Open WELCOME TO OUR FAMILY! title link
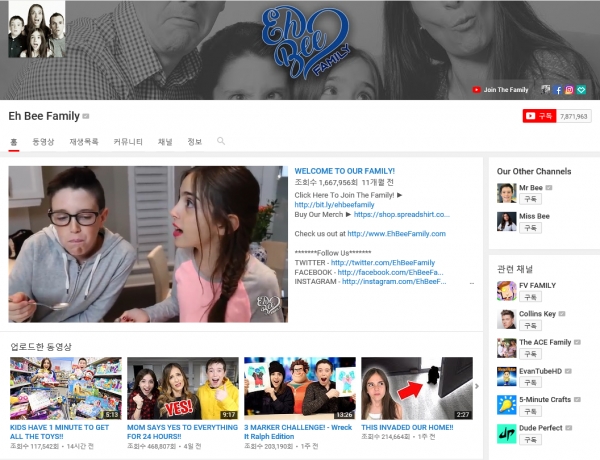 [344, 171]
